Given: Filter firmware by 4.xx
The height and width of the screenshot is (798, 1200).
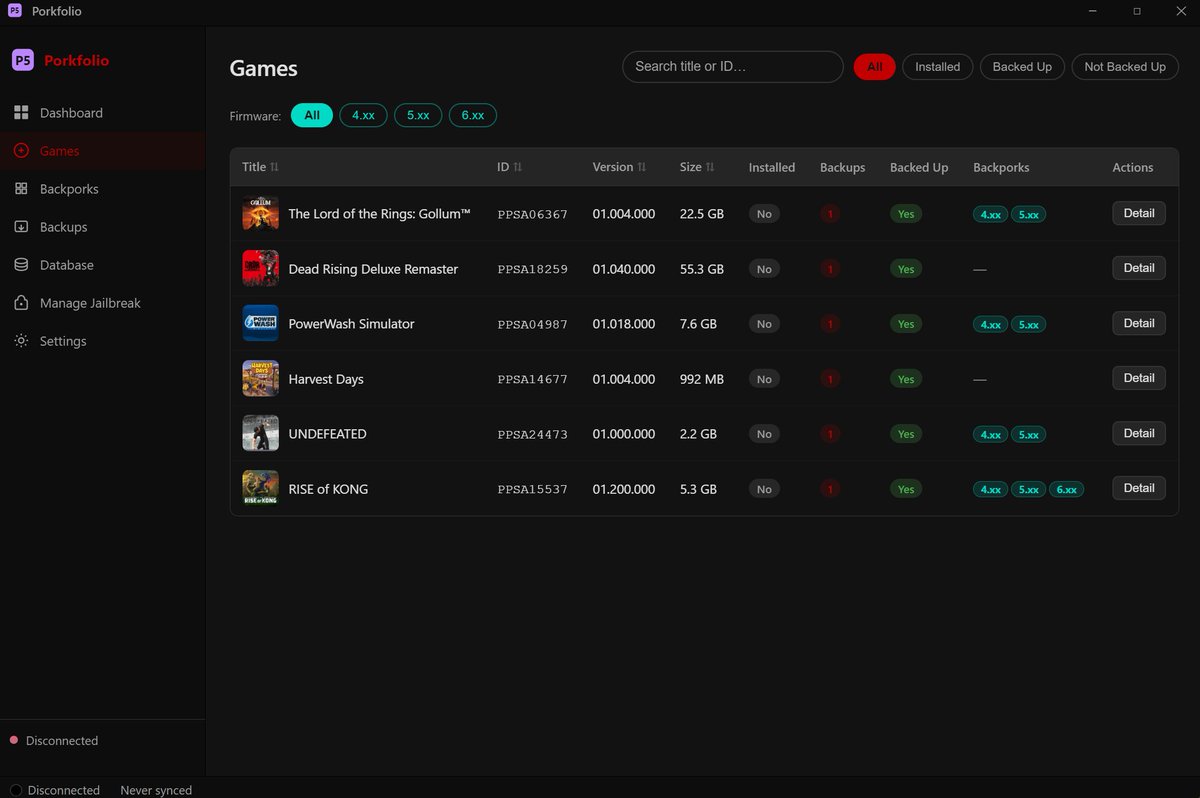Looking at the screenshot, I should 363,116.
